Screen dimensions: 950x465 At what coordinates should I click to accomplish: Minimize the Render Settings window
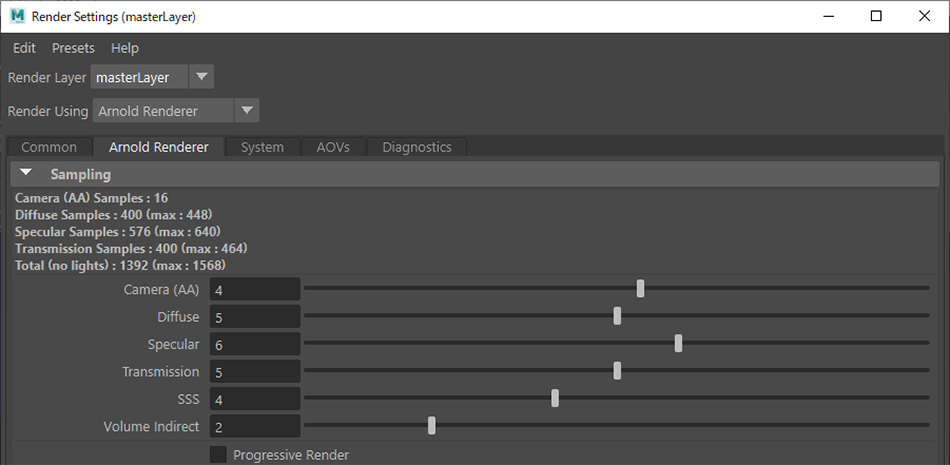pyautogui.click(x=828, y=16)
